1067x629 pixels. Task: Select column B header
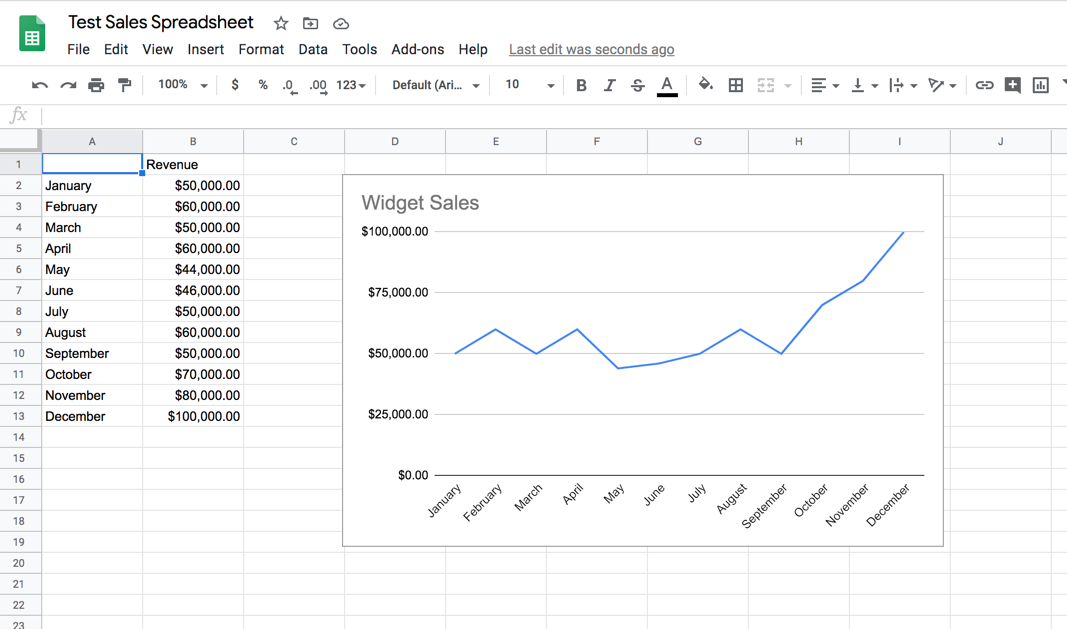click(193, 142)
